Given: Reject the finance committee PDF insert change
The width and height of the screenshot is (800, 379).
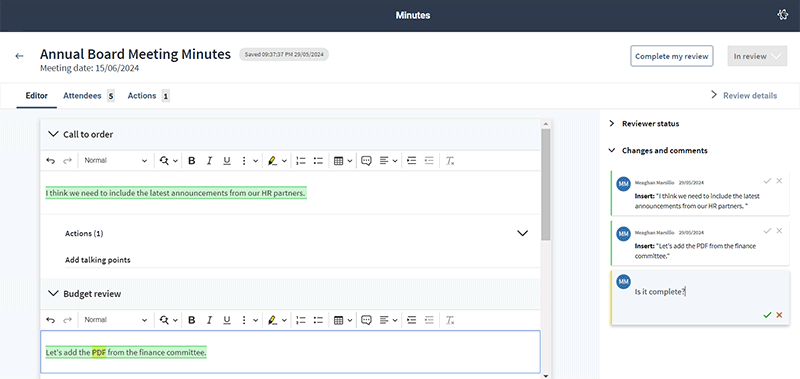Looking at the screenshot, I should point(779,231).
